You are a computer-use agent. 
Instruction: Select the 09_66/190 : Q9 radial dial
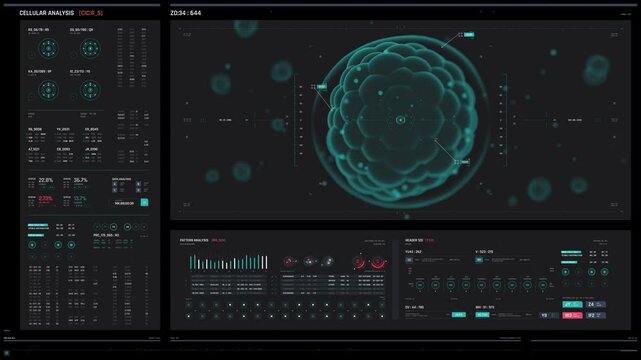90,49
